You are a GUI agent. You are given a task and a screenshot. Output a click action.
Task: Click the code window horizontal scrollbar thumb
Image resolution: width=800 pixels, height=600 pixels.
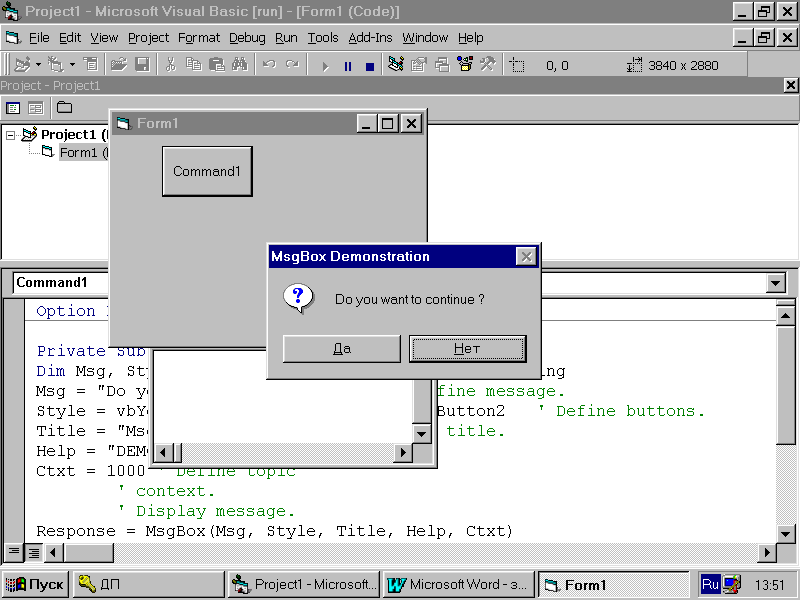click(89, 553)
